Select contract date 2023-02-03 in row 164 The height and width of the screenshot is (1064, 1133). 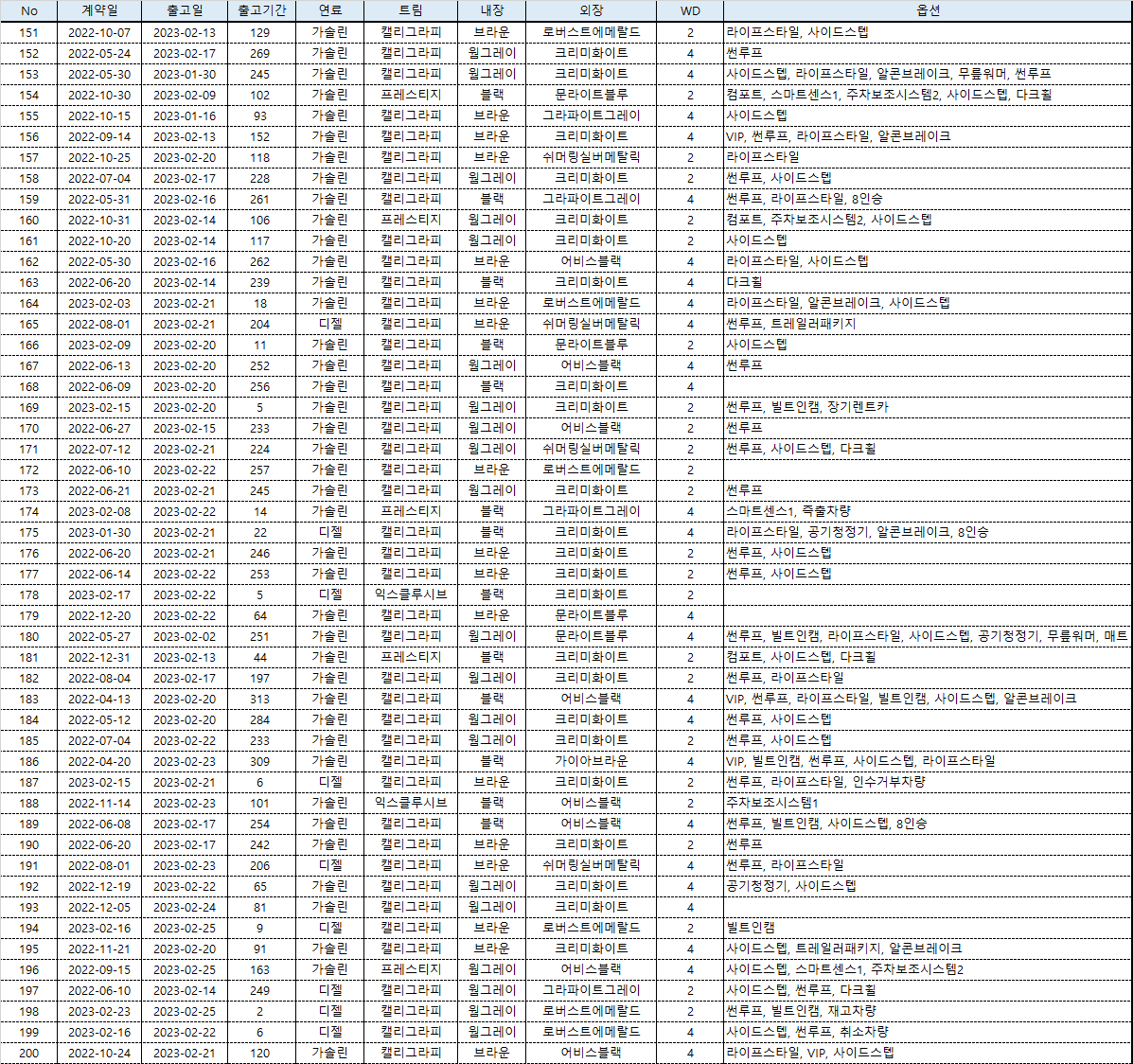click(99, 304)
